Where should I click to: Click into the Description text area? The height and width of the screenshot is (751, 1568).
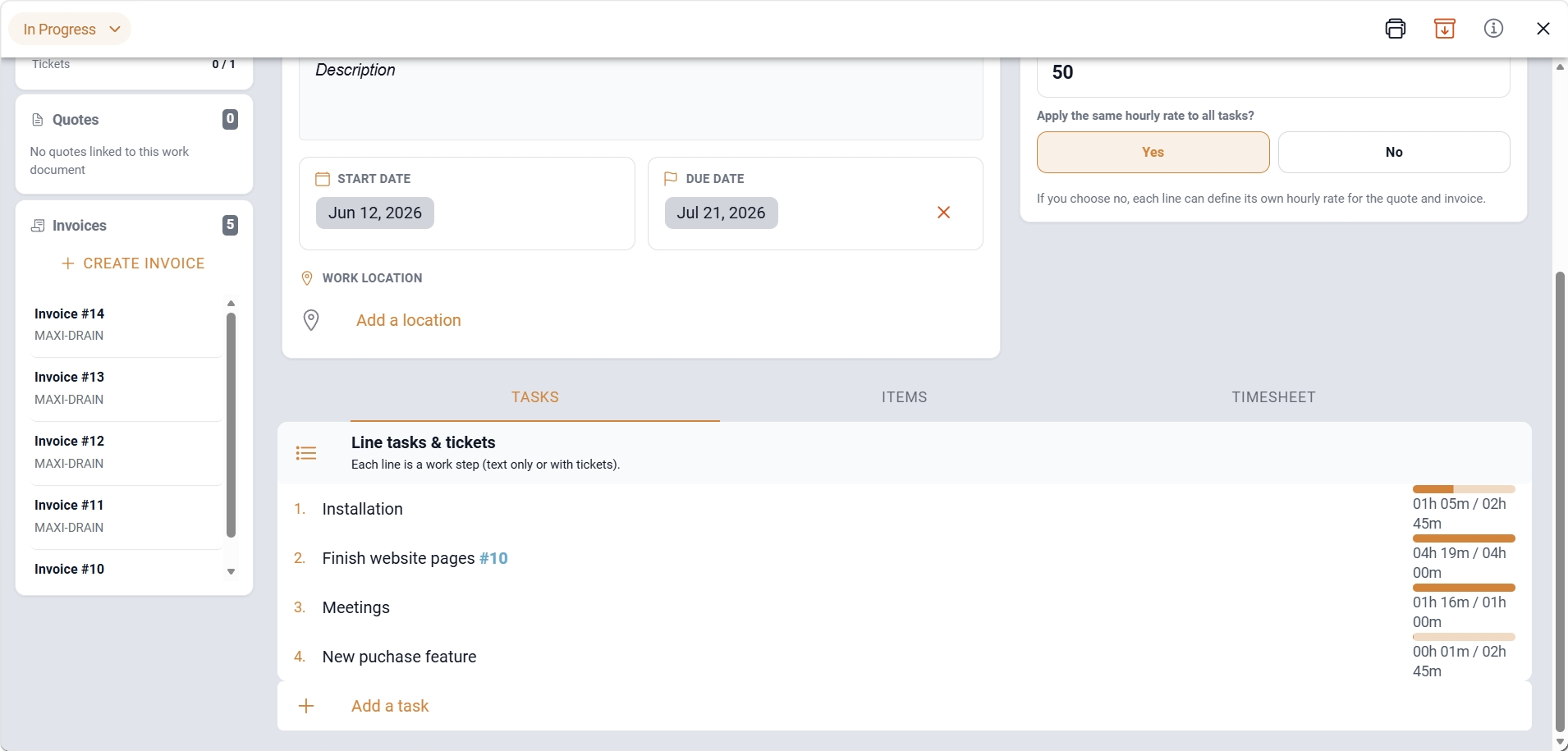click(641, 98)
